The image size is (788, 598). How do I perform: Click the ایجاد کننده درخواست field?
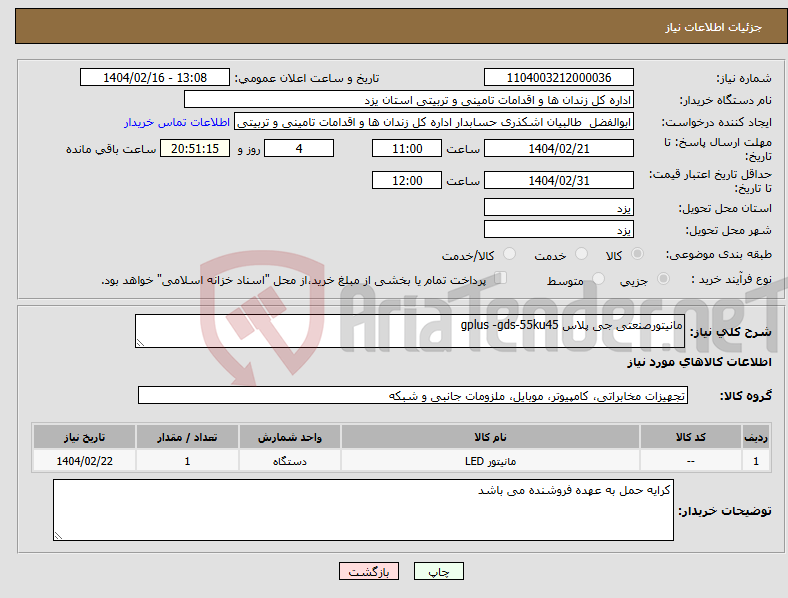(434, 122)
